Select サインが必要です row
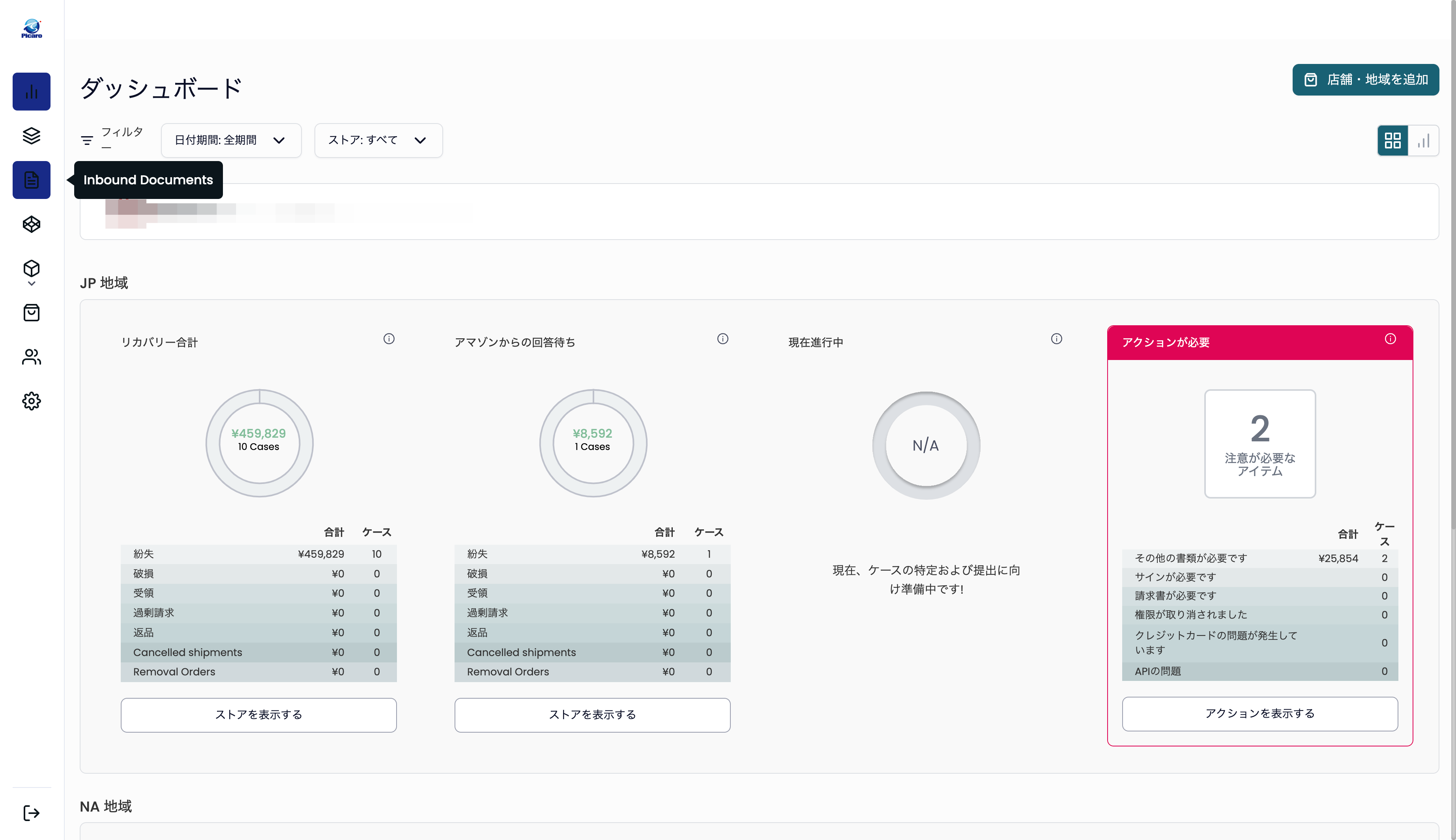Image resolution: width=1456 pixels, height=840 pixels. tap(1261, 577)
